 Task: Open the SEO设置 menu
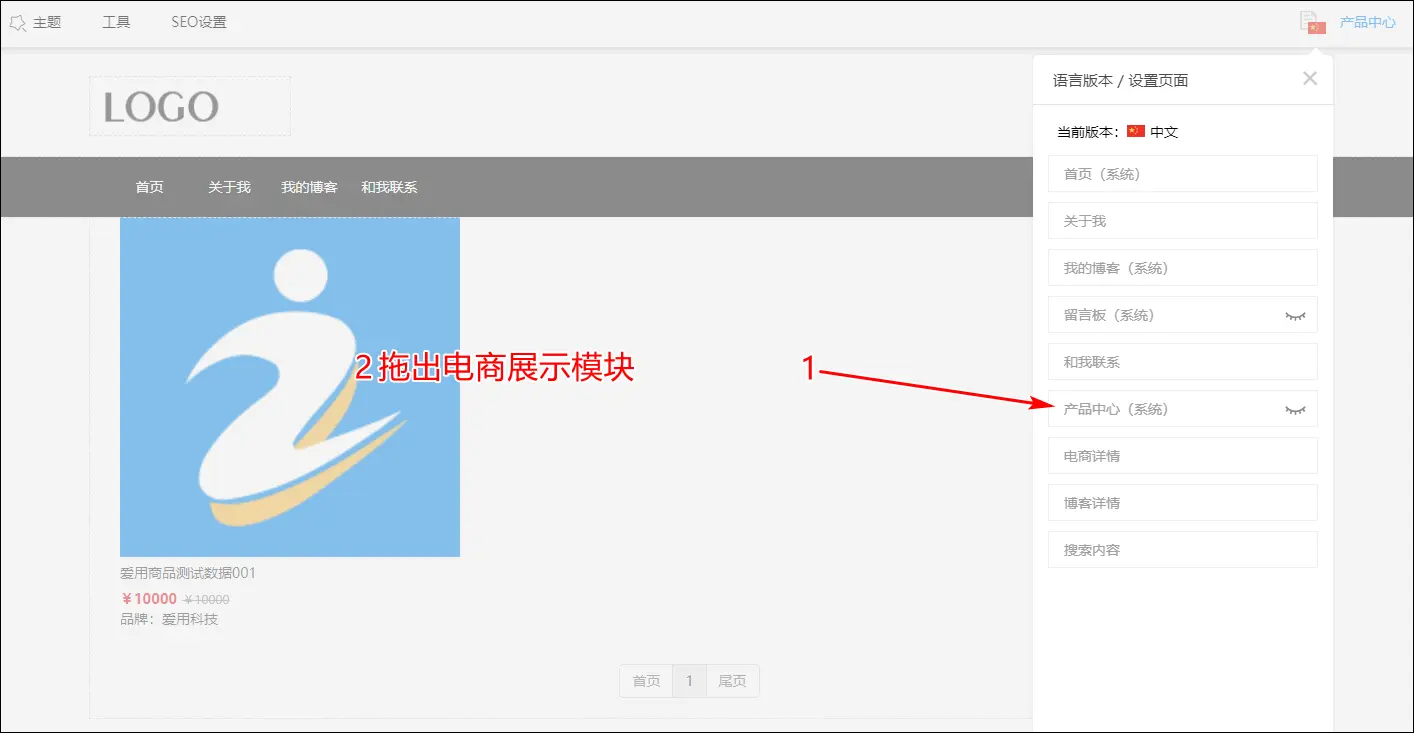198,22
